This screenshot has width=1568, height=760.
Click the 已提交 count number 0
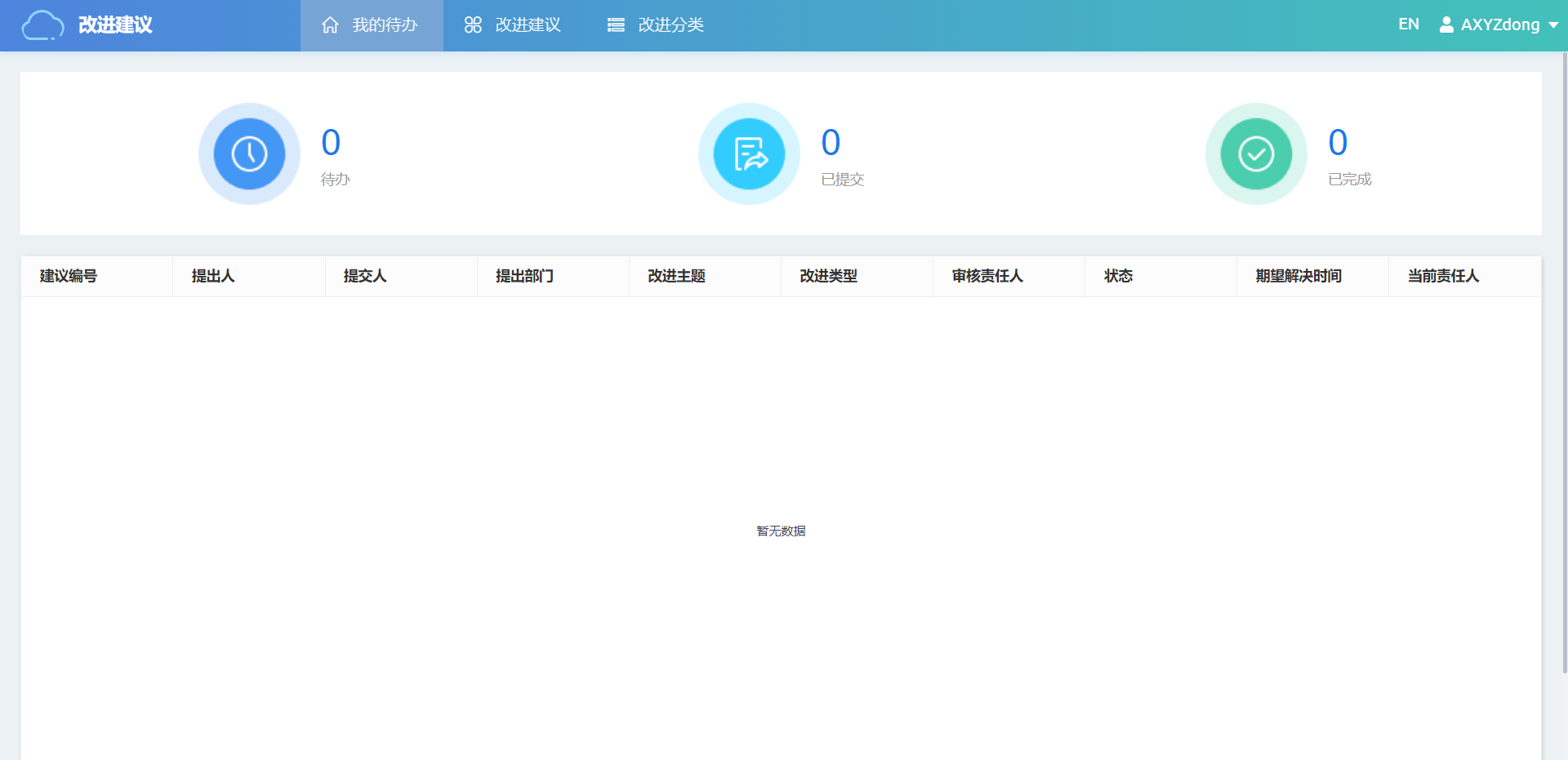831,143
